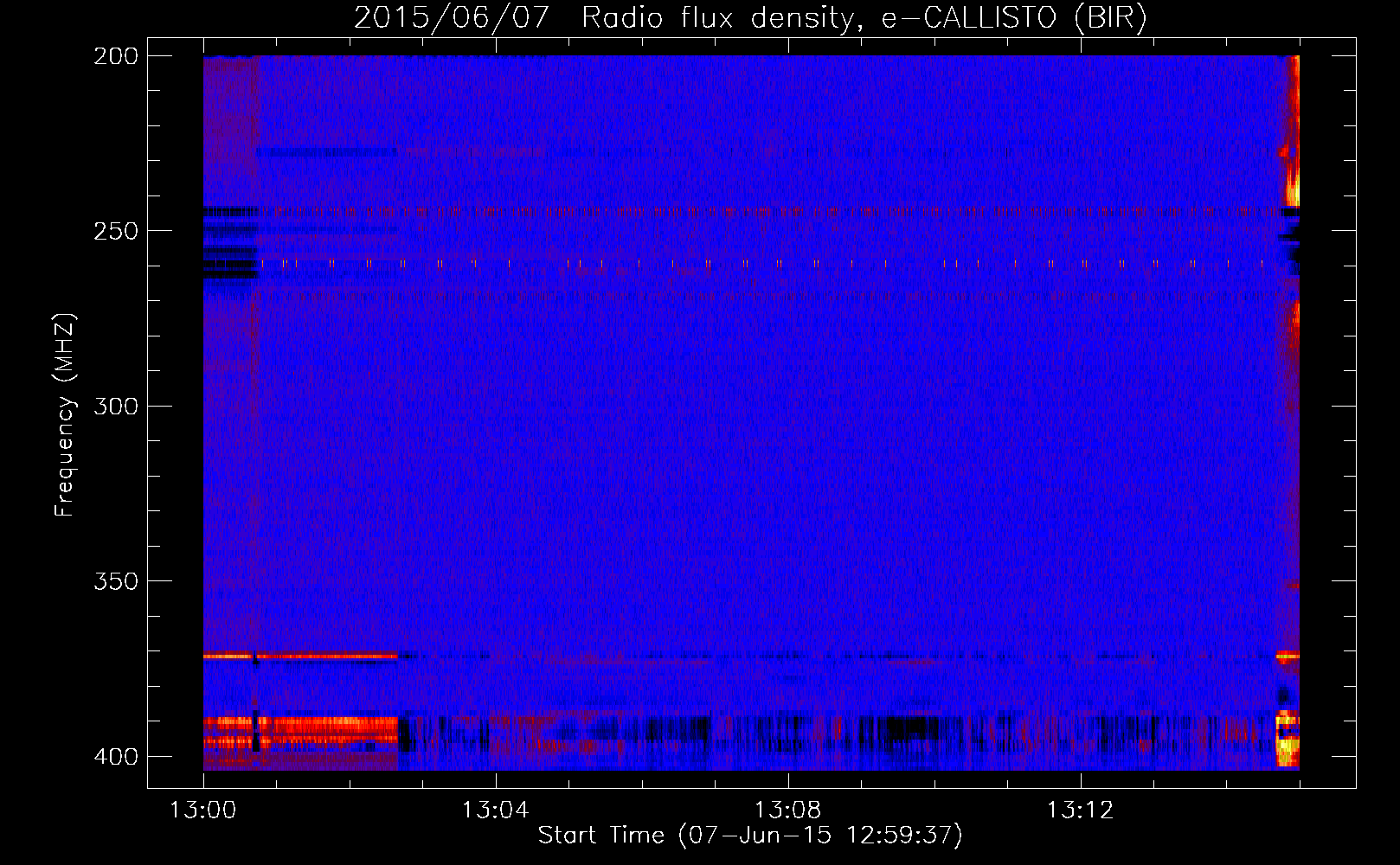Click the 13:04 time tick label
This screenshot has height=865, width=1400.
click(495, 811)
